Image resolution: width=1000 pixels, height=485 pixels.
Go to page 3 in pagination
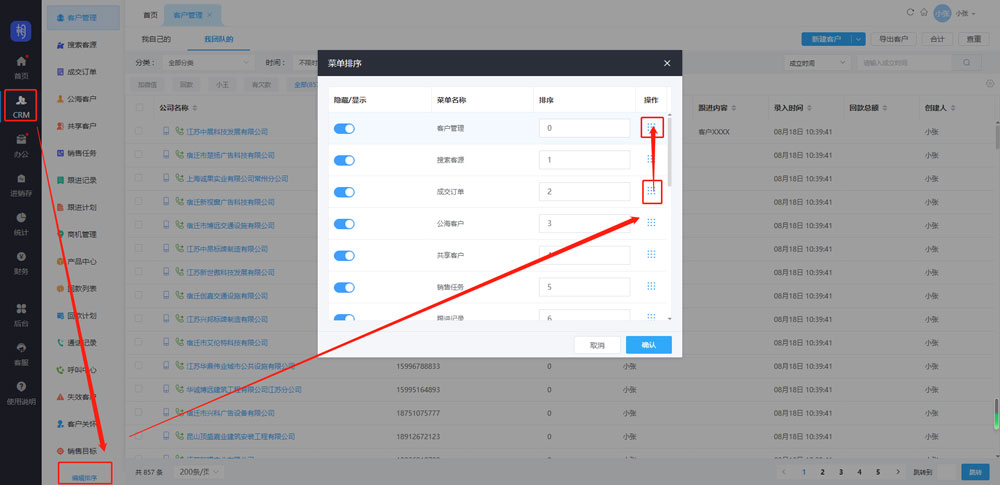841,472
